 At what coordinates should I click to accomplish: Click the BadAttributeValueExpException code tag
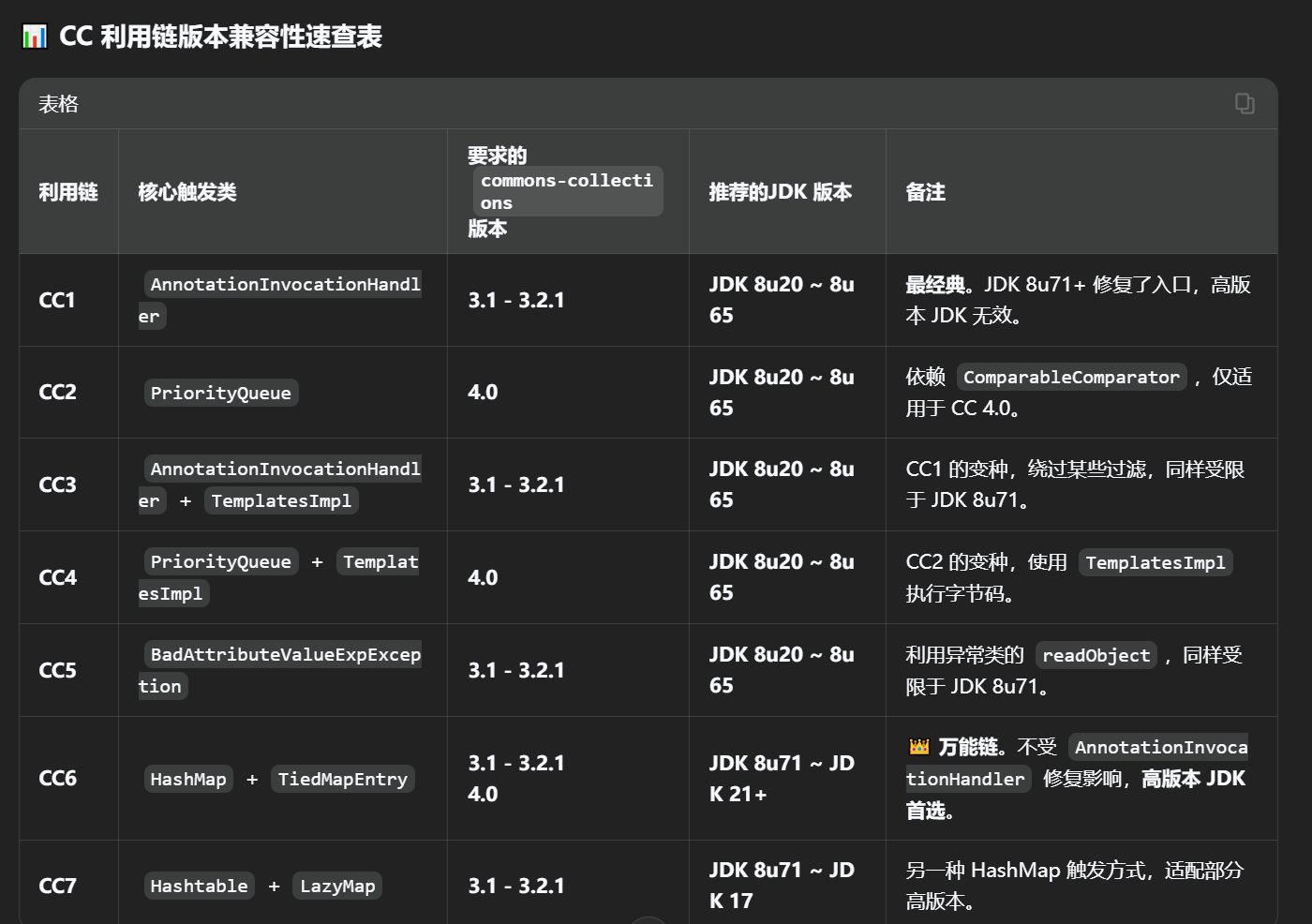(x=280, y=670)
